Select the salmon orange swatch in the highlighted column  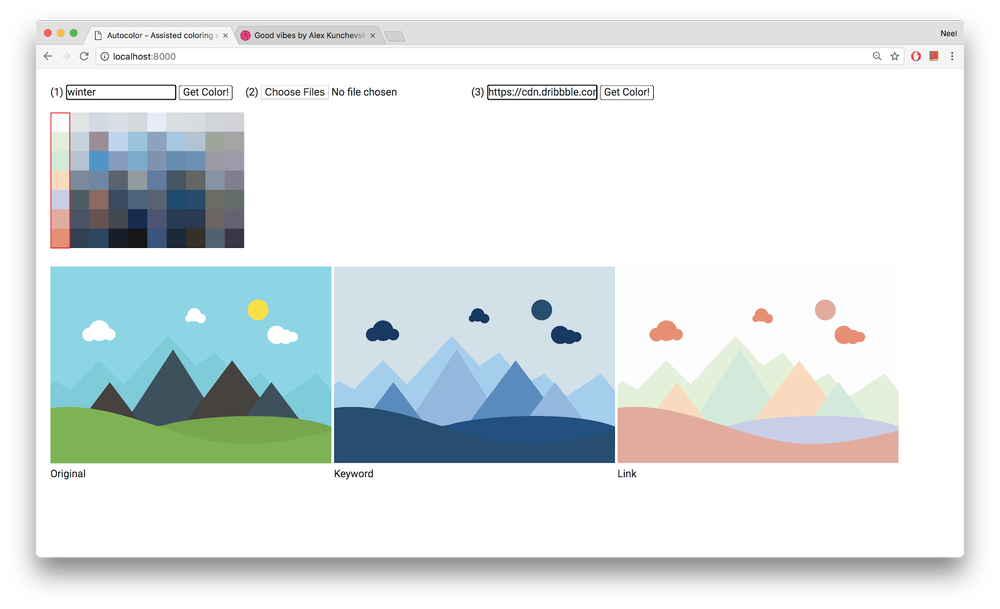[x=60, y=238]
